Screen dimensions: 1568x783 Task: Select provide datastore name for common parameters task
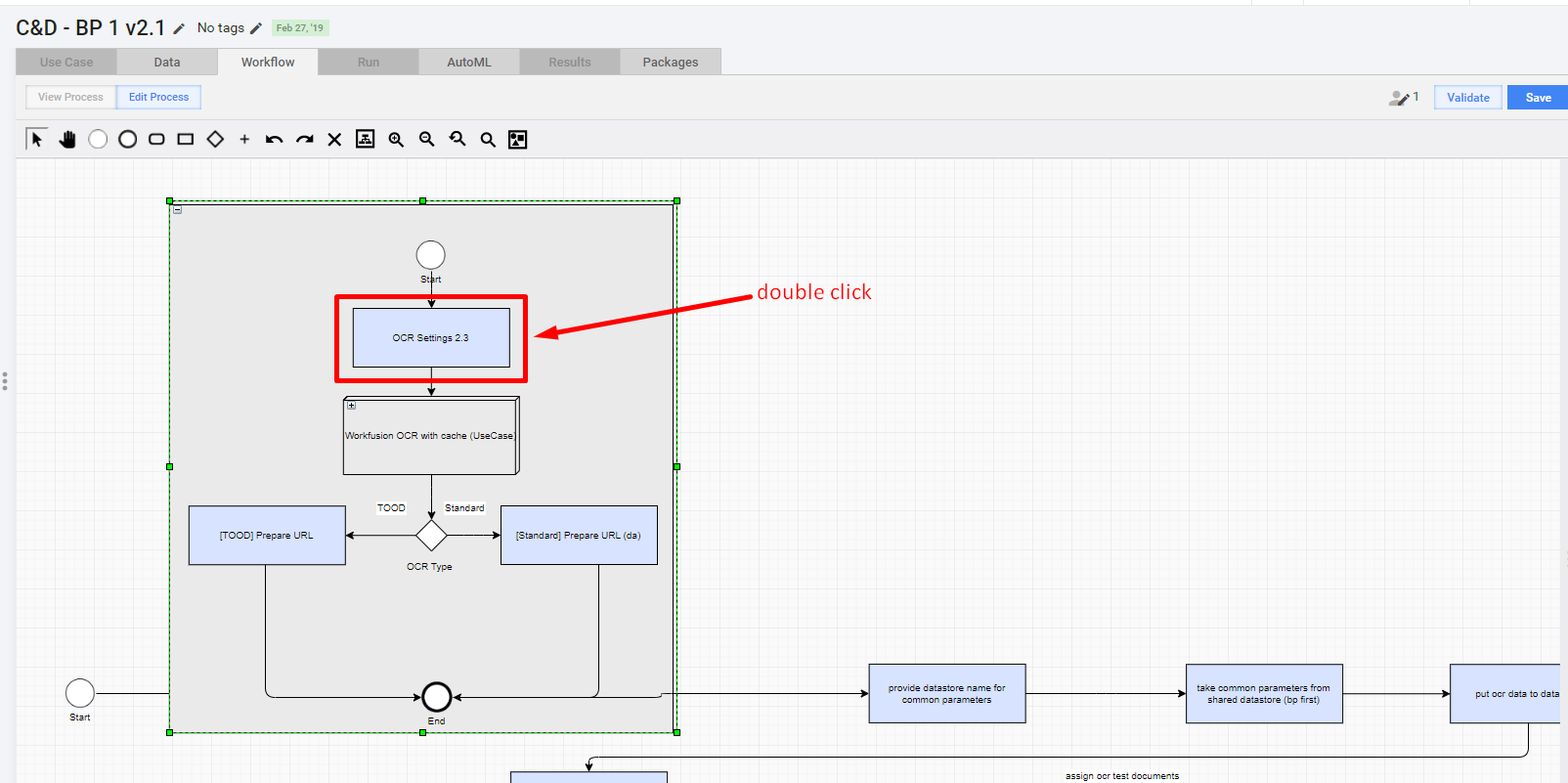click(x=947, y=694)
